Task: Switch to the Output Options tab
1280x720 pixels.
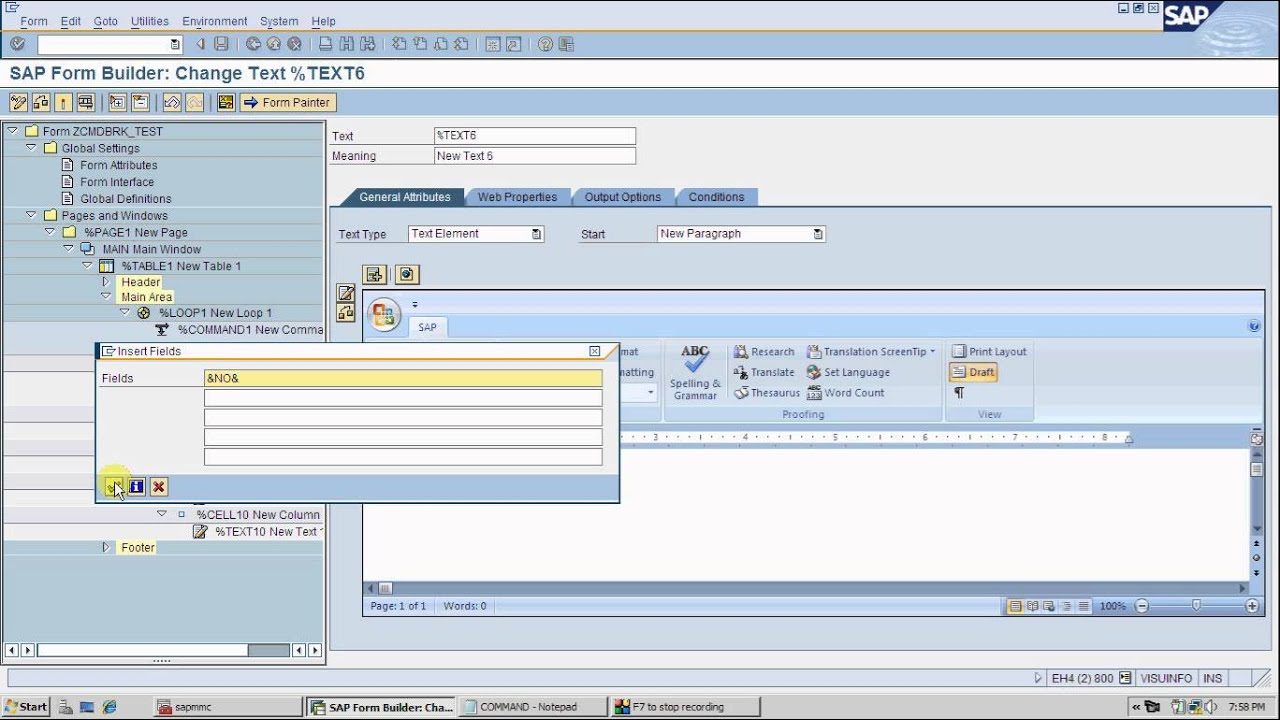Action: pyautogui.click(x=622, y=197)
